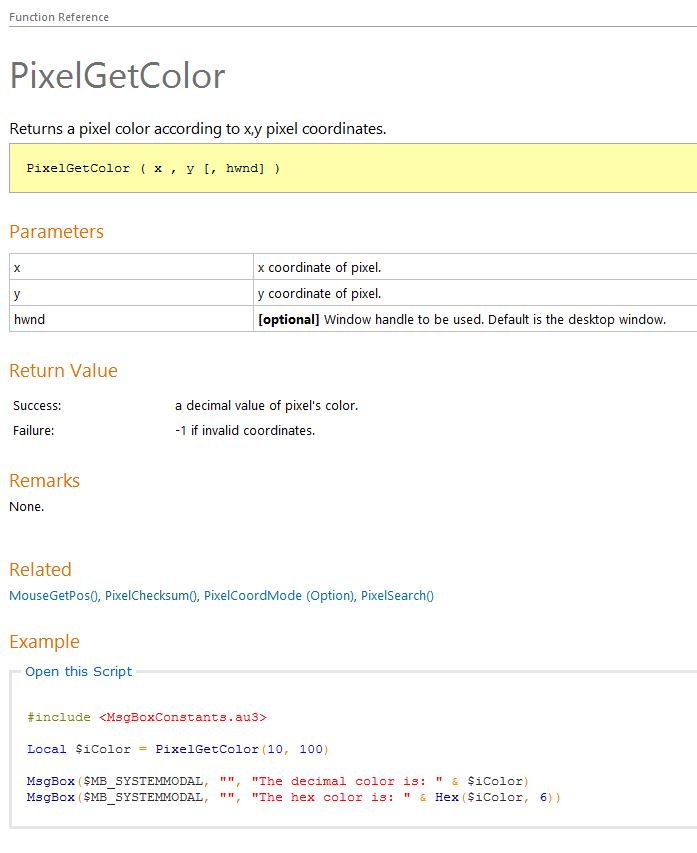This screenshot has width=697, height=853.
Task: Click the Return Value heading
Action: coord(63,370)
